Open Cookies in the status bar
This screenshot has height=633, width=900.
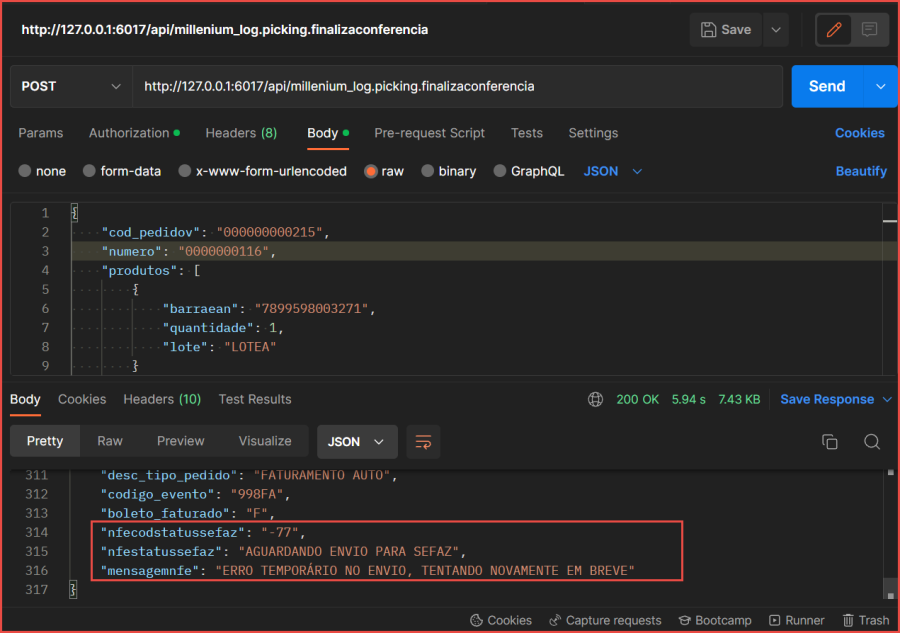(501, 620)
